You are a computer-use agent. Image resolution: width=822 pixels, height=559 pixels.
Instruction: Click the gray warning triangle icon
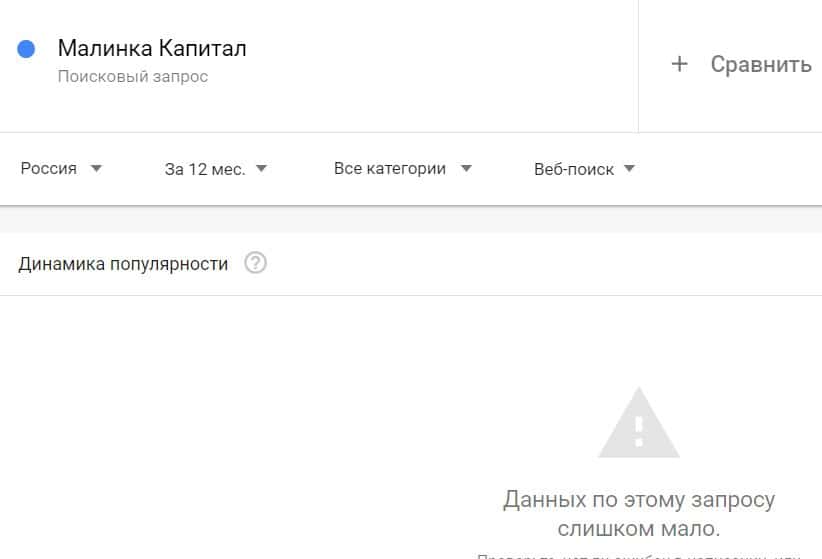coord(638,424)
